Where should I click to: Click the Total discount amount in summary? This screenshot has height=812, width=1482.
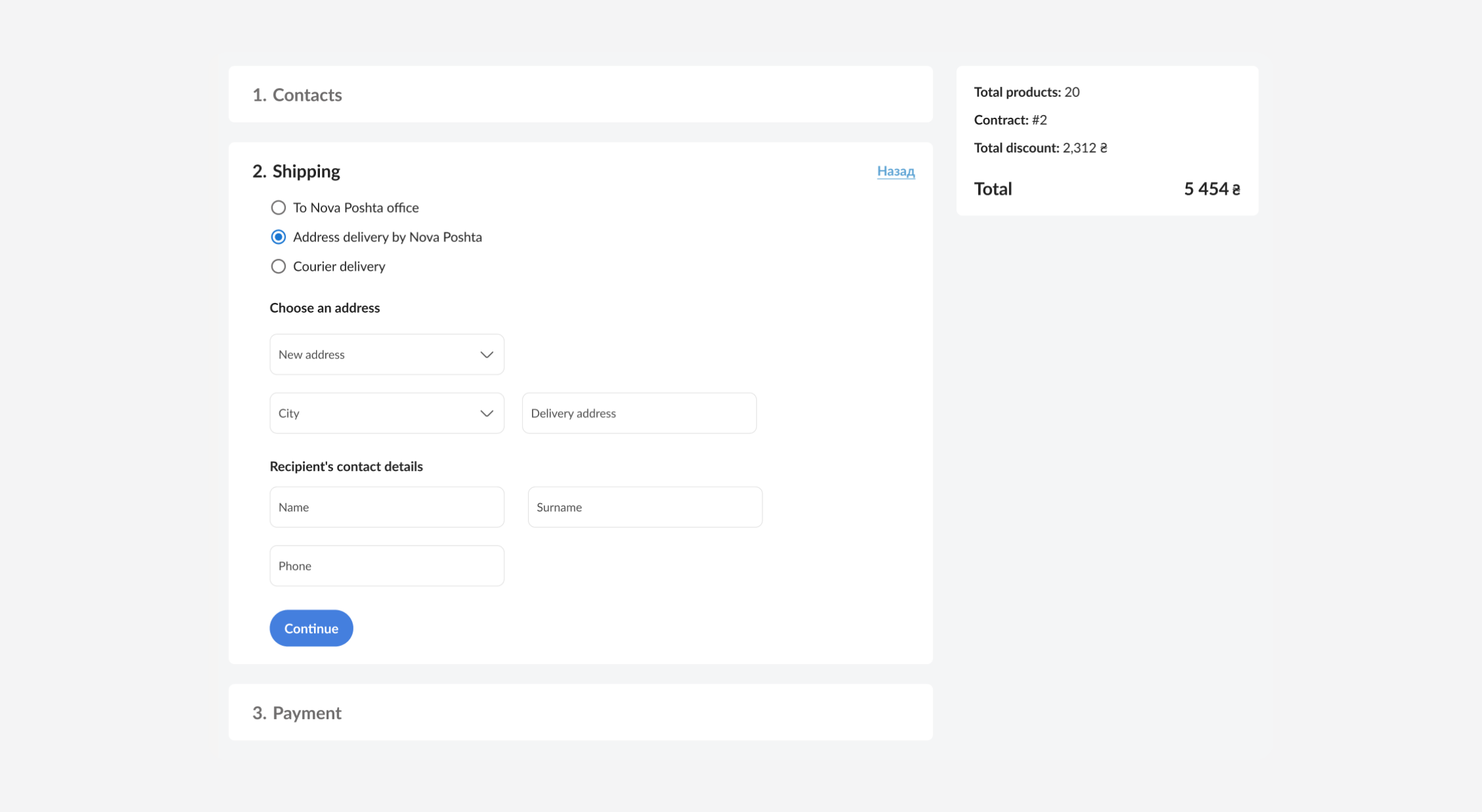pyautogui.click(x=1085, y=148)
